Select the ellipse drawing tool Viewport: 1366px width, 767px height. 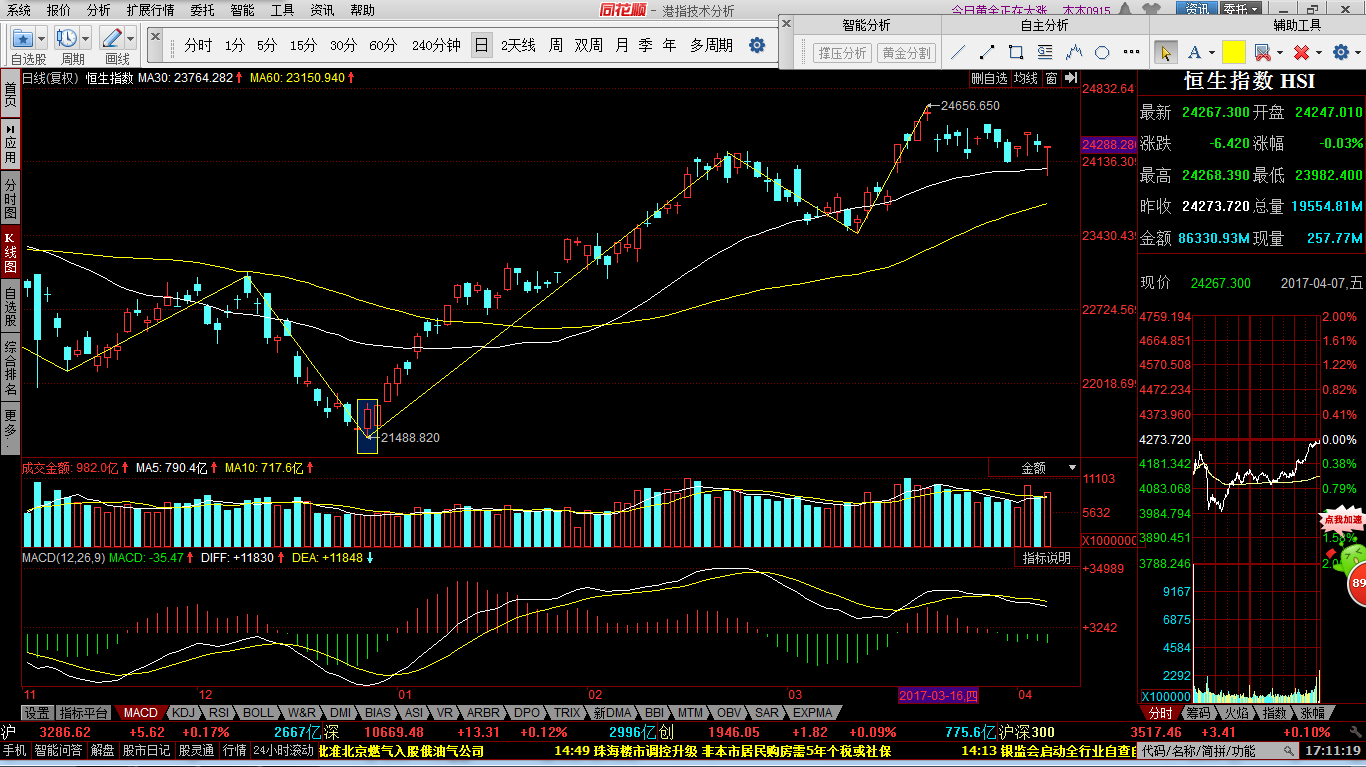pyautogui.click(x=1102, y=52)
